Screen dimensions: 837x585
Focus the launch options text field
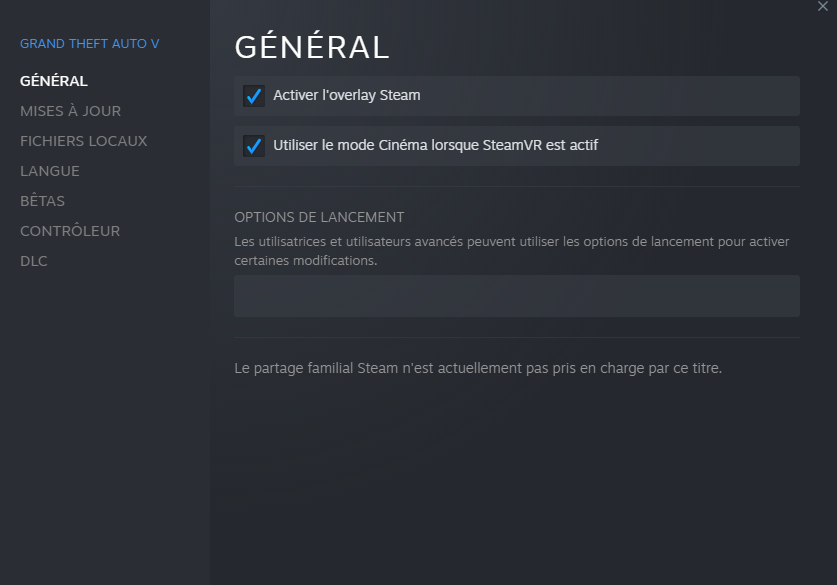pyautogui.click(x=516, y=296)
